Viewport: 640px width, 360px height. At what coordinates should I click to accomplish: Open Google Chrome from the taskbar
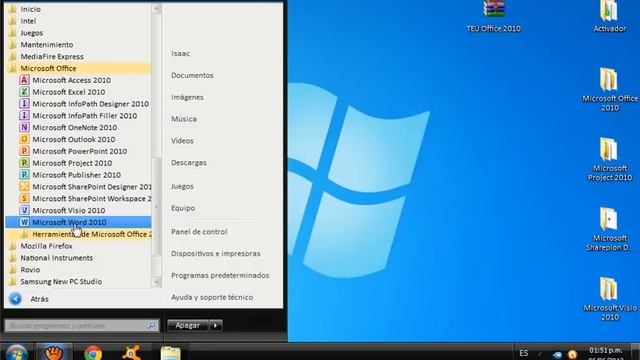coord(93,353)
